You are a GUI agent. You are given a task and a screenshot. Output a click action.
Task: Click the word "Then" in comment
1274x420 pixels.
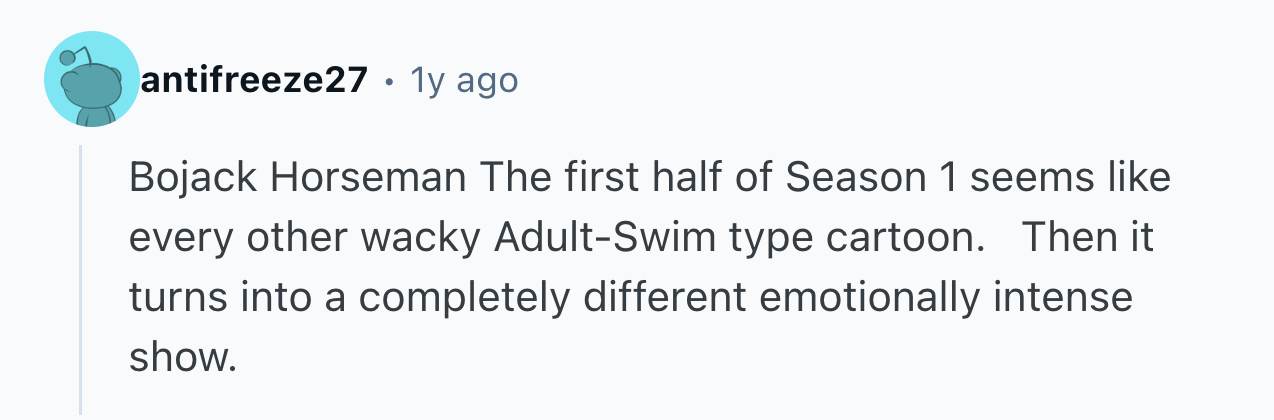tap(1062, 239)
